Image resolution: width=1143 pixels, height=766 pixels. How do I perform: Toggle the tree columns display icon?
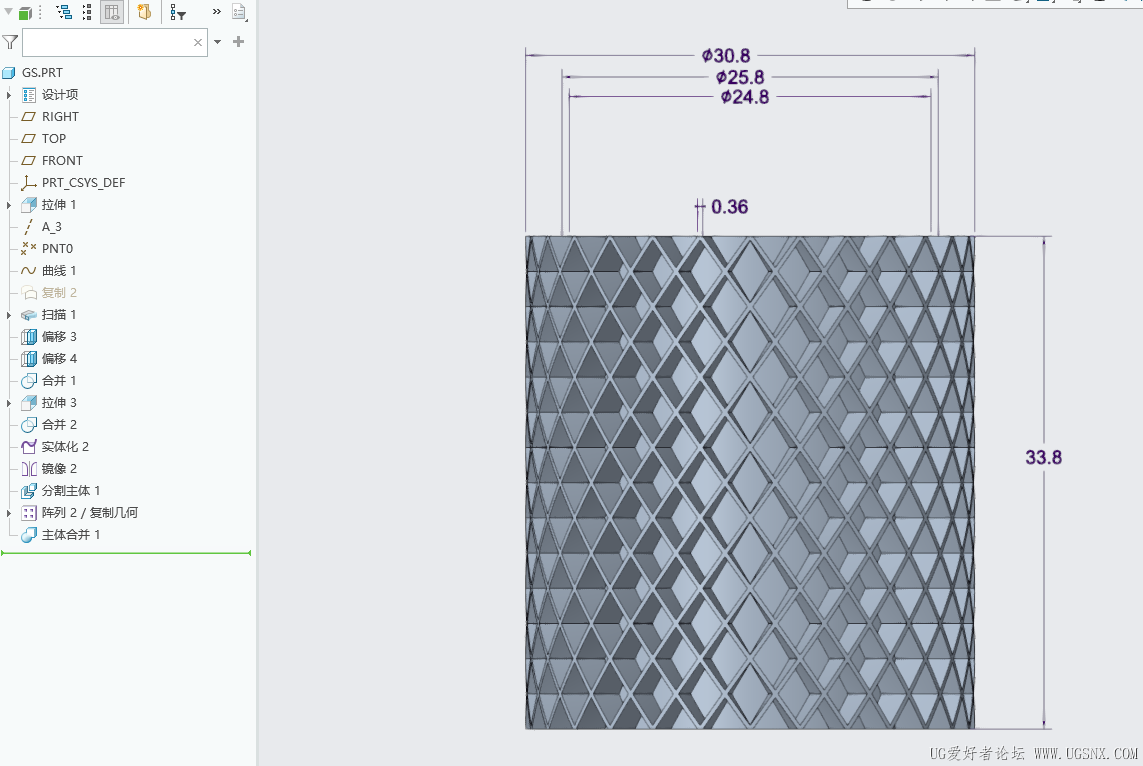pos(112,12)
